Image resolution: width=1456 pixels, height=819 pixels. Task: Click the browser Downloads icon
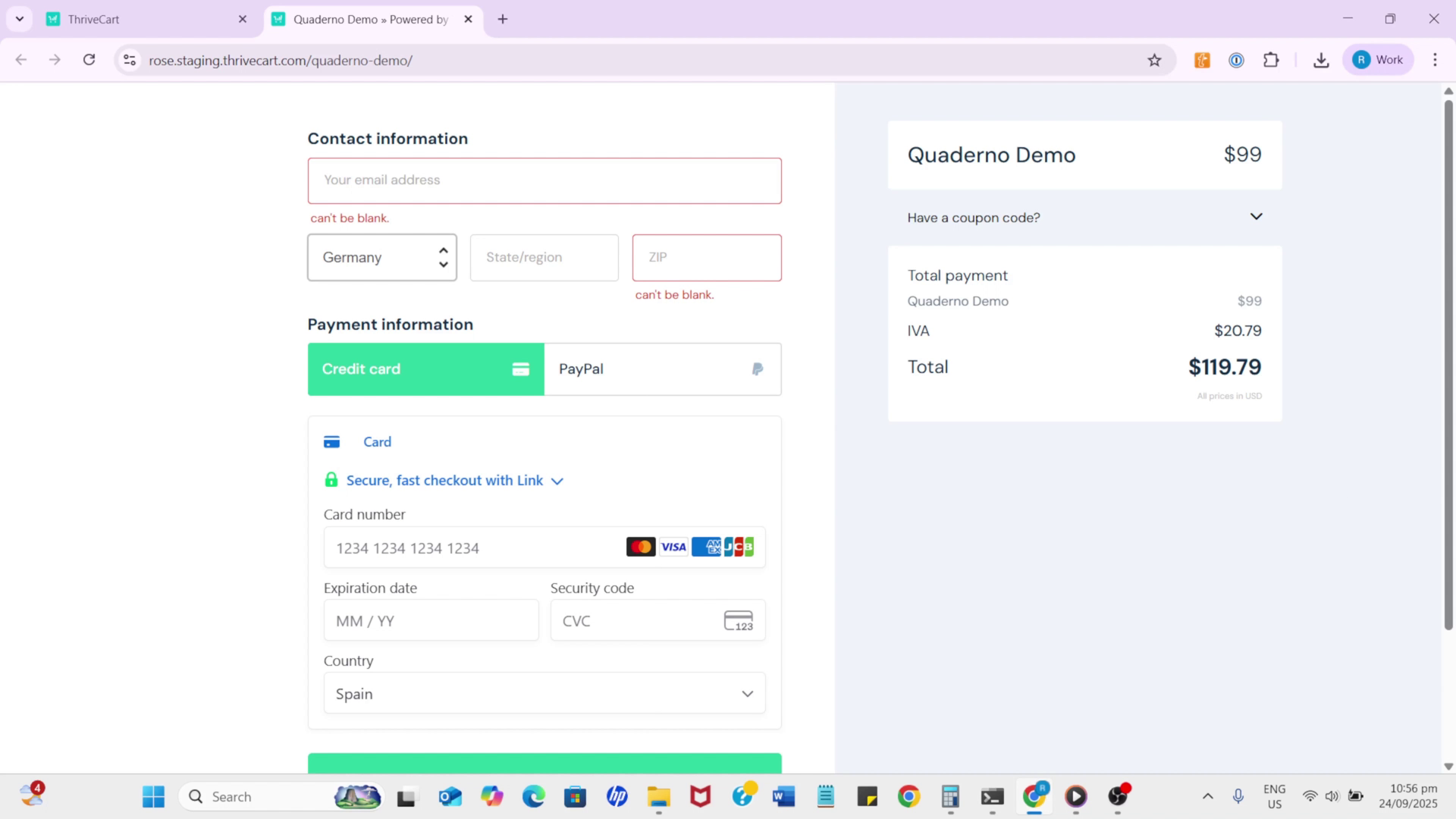tap(1320, 60)
